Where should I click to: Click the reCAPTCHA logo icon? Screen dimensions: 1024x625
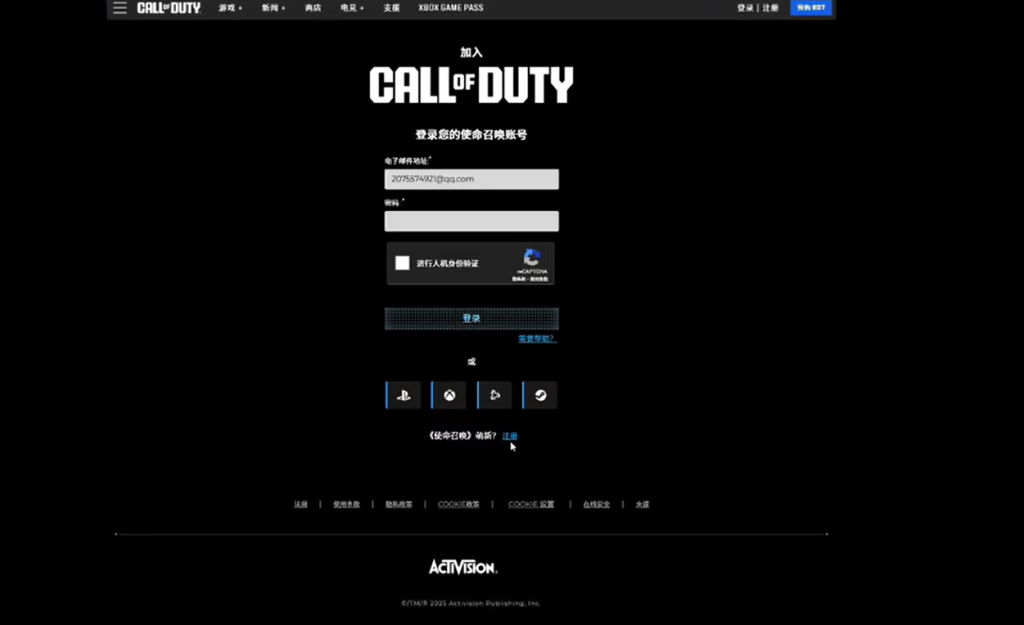click(531, 258)
